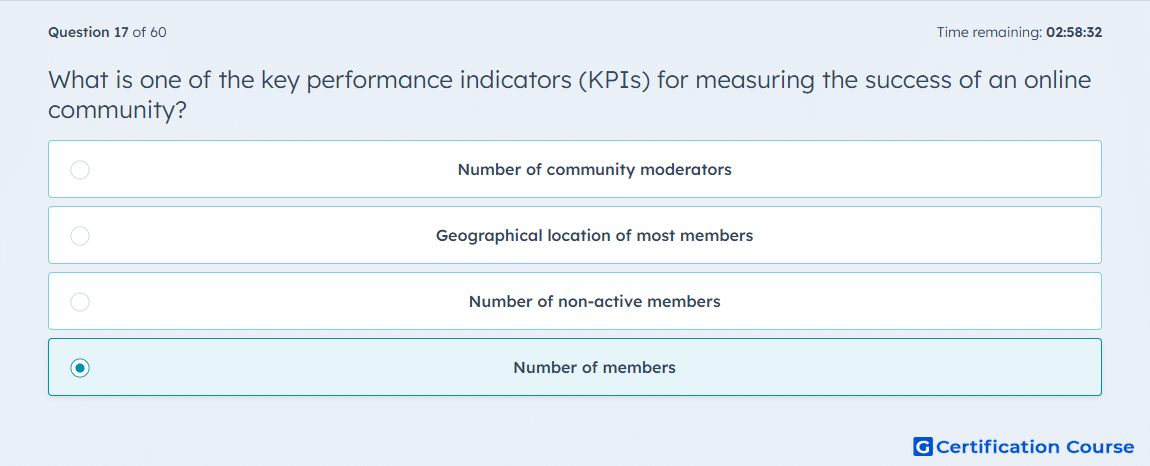This screenshot has width=1150, height=466.
Task: Click the 02:58:32 countdown timer value
Action: [1074, 32]
